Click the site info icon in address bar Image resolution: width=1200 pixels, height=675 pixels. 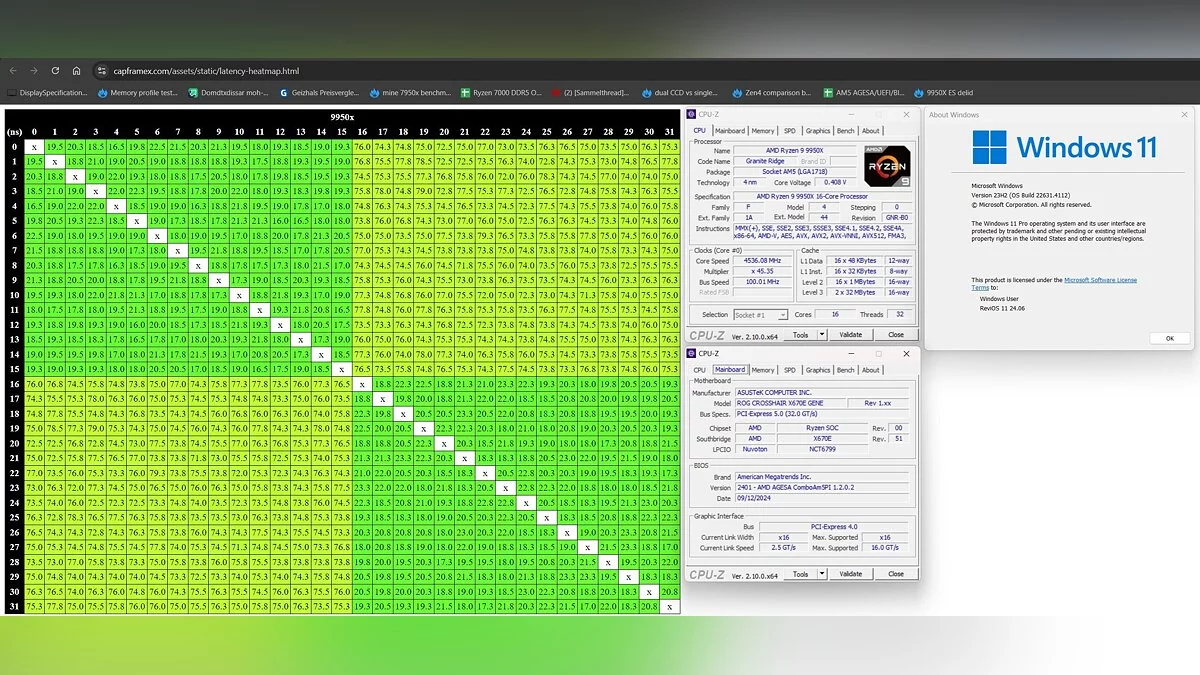coord(101,71)
